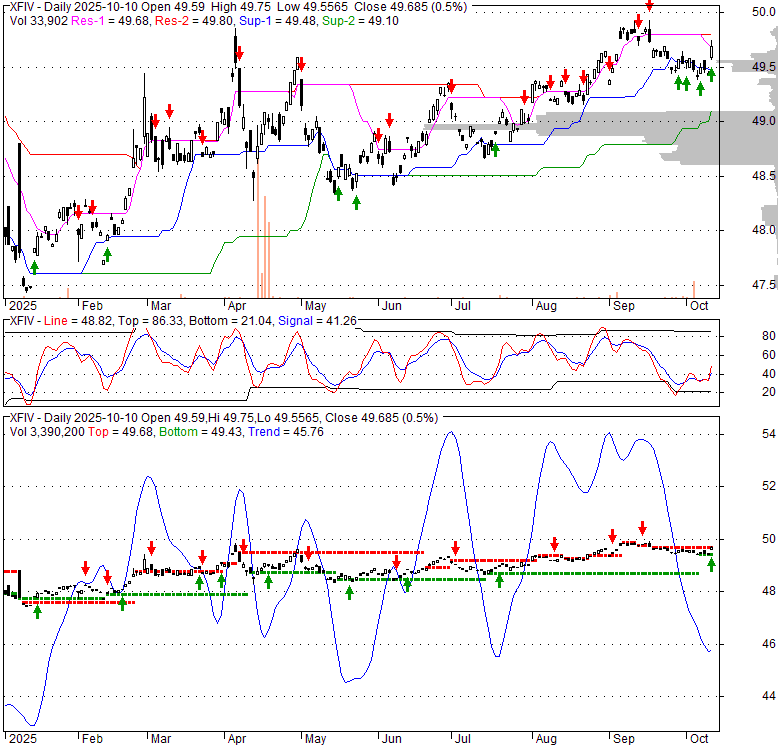Click green up arrow below mid-May candles in top chart
This screenshot has width=780, height=745.
click(356, 202)
